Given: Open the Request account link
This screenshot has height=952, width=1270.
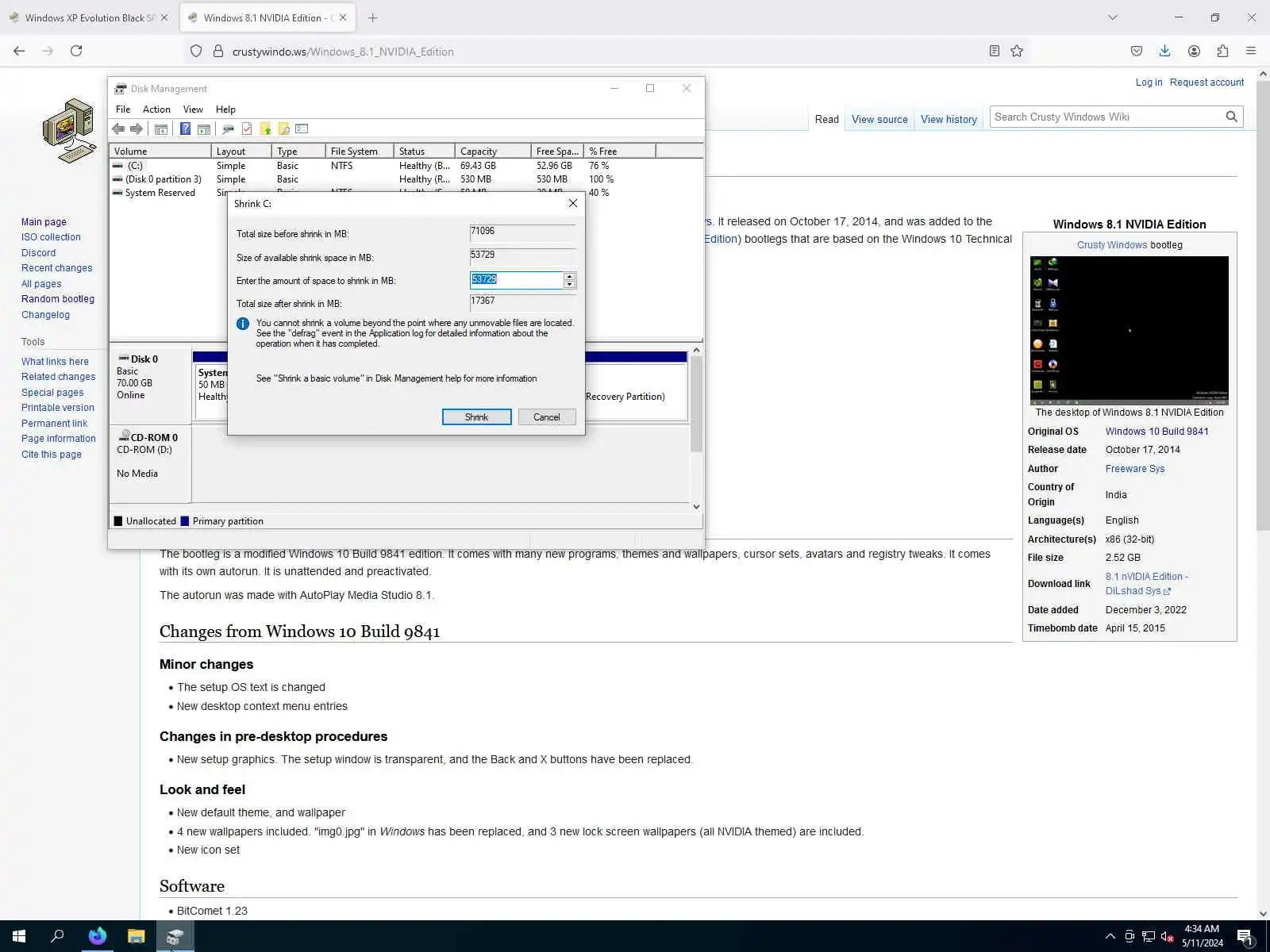Looking at the screenshot, I should click(1206, 83).
